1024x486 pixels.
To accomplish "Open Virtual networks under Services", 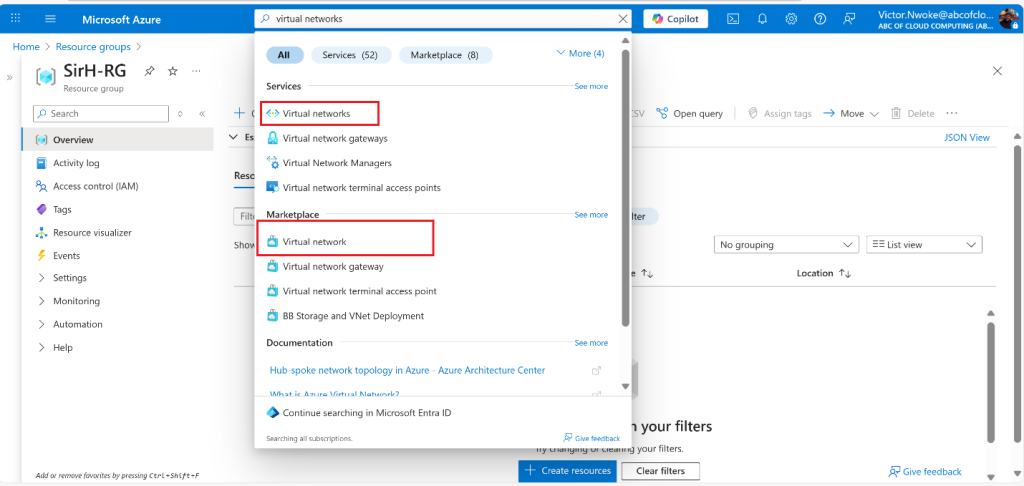I will pyautogui.click(x=316, y=113).
